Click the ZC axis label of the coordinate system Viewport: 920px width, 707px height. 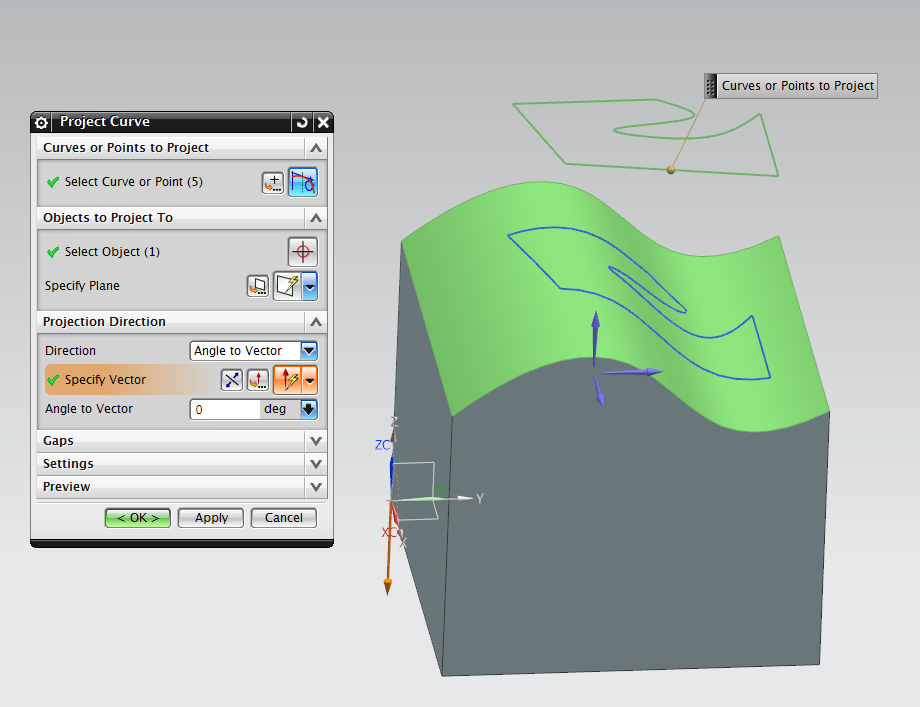tap(382, 445)
